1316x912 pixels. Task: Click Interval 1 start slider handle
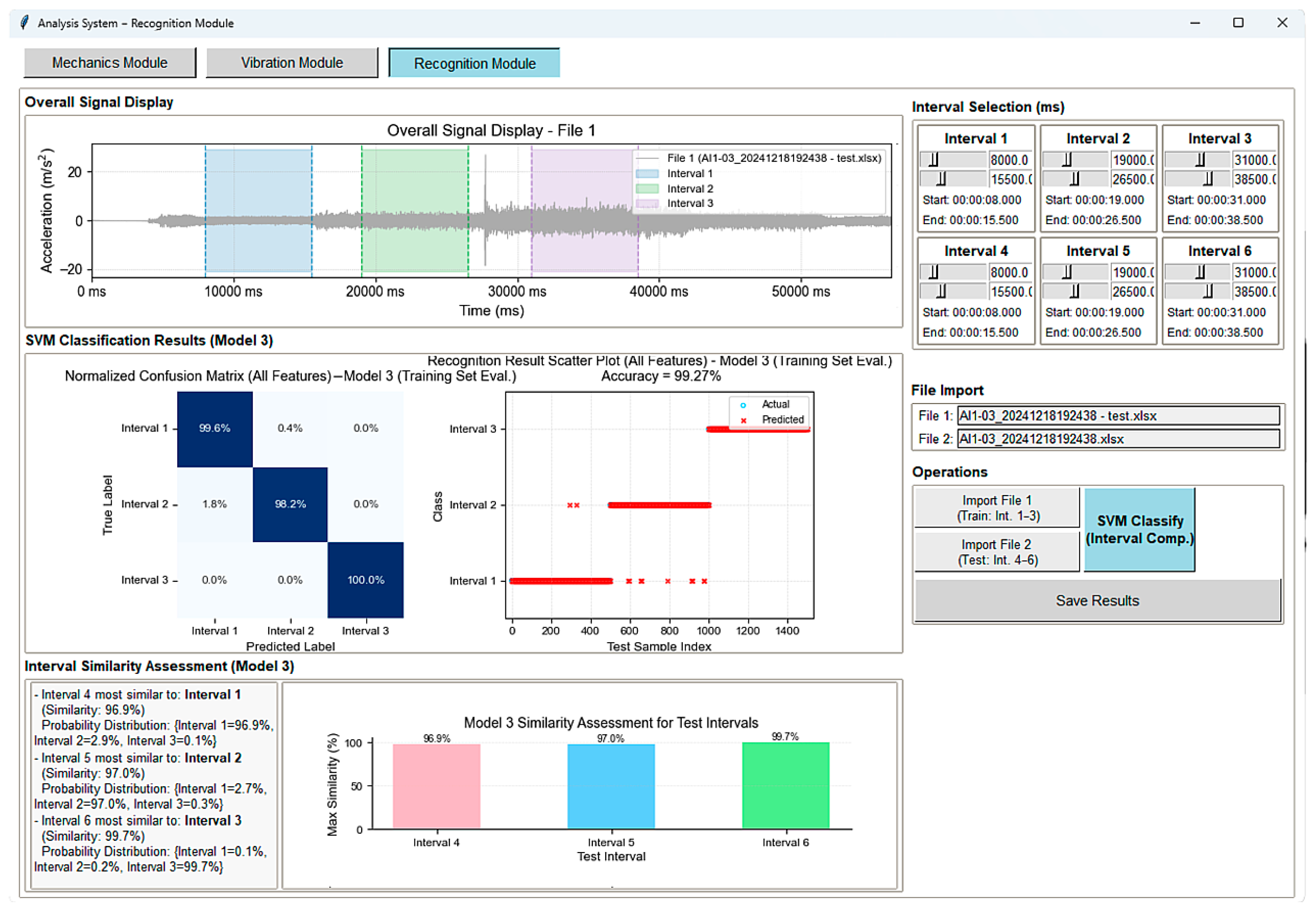933,160
